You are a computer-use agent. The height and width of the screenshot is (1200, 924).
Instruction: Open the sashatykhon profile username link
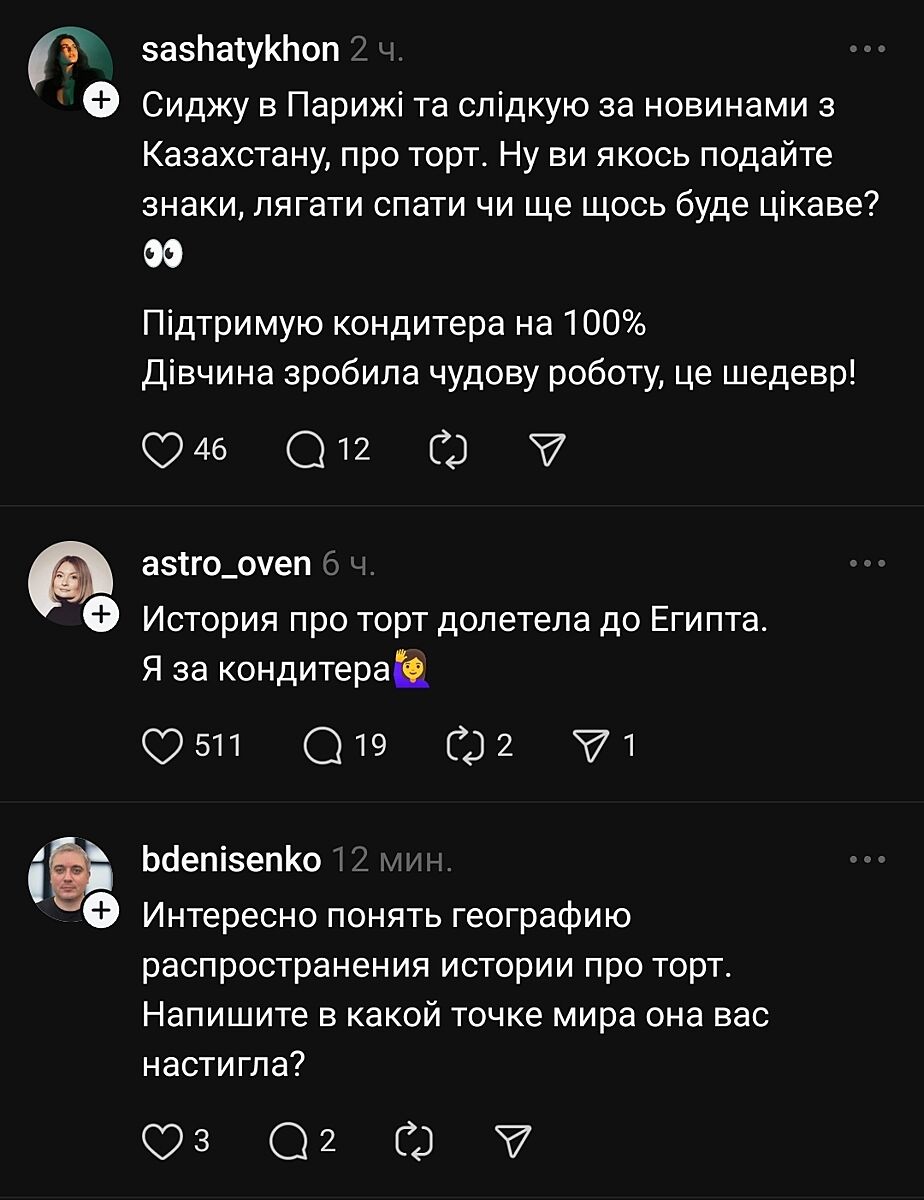241,50
